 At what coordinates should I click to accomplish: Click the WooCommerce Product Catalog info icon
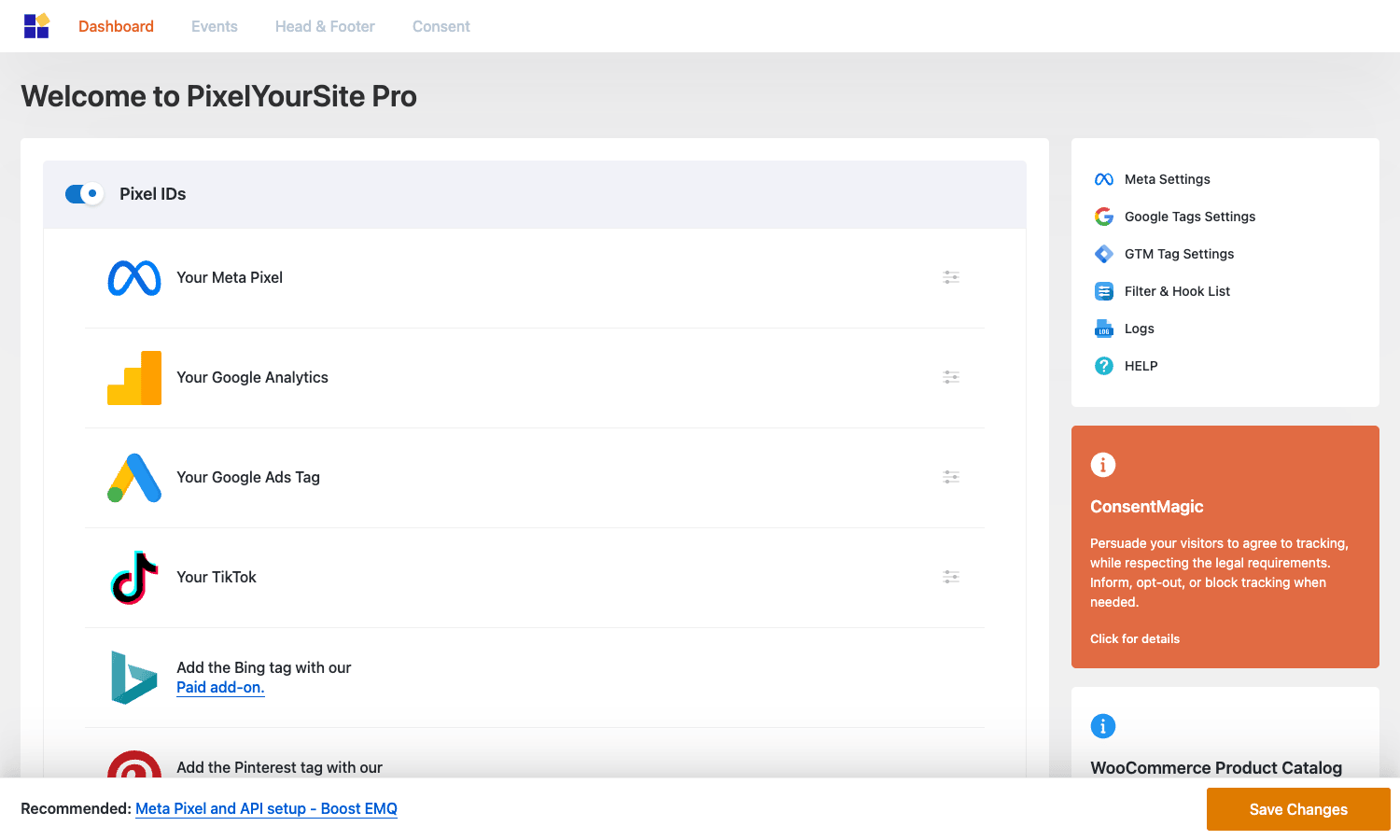pyautogui.click(x=1103, y=726)
